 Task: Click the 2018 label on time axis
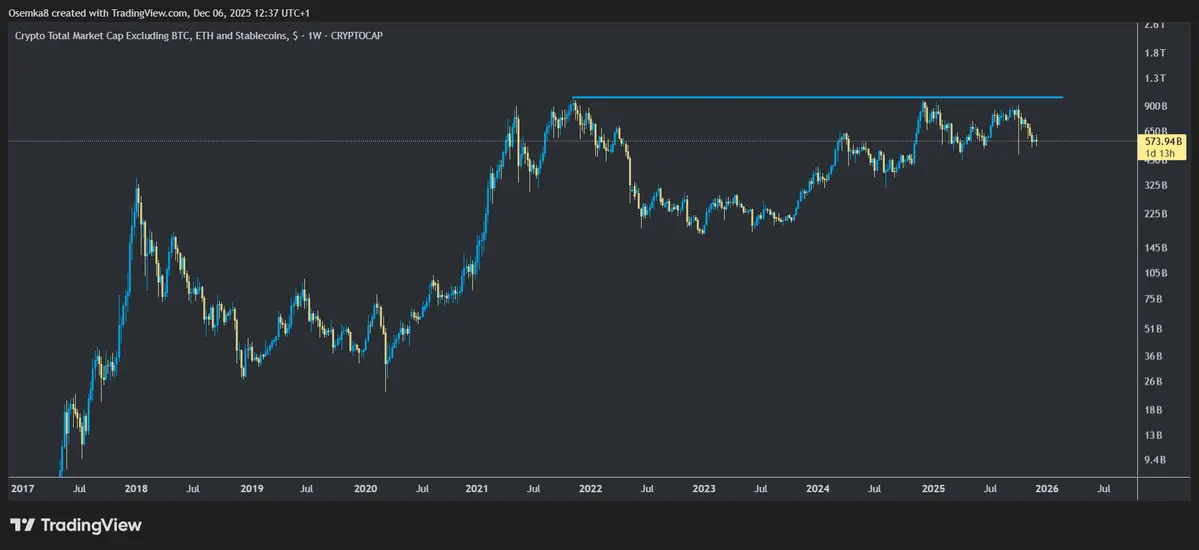point(135,488)
